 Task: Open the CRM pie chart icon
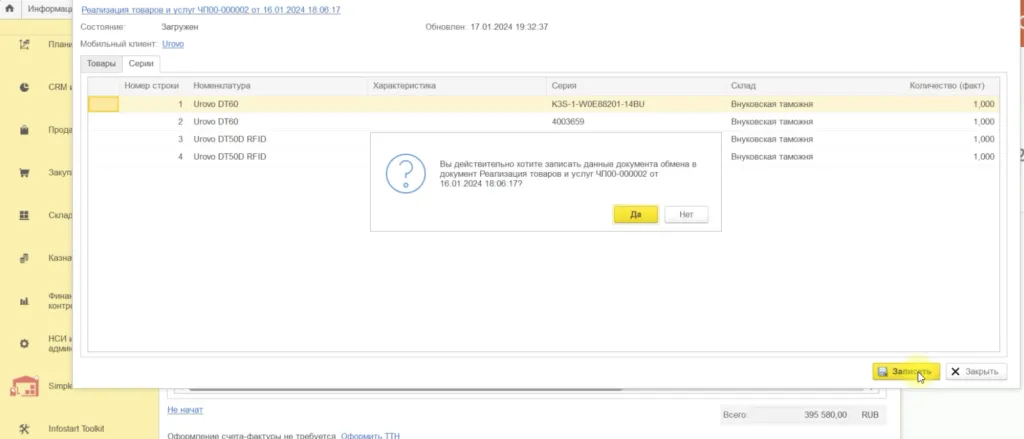(x=24, y=87)
